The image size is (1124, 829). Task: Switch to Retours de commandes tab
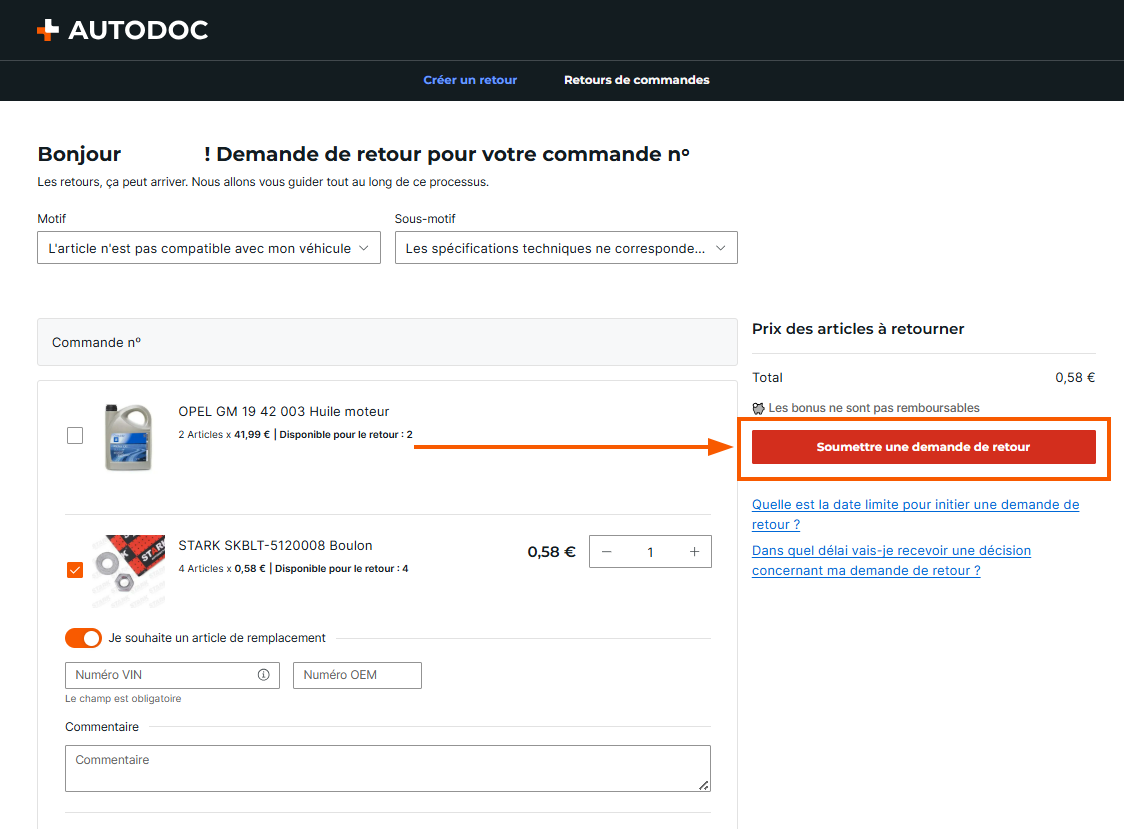point(637,80)
